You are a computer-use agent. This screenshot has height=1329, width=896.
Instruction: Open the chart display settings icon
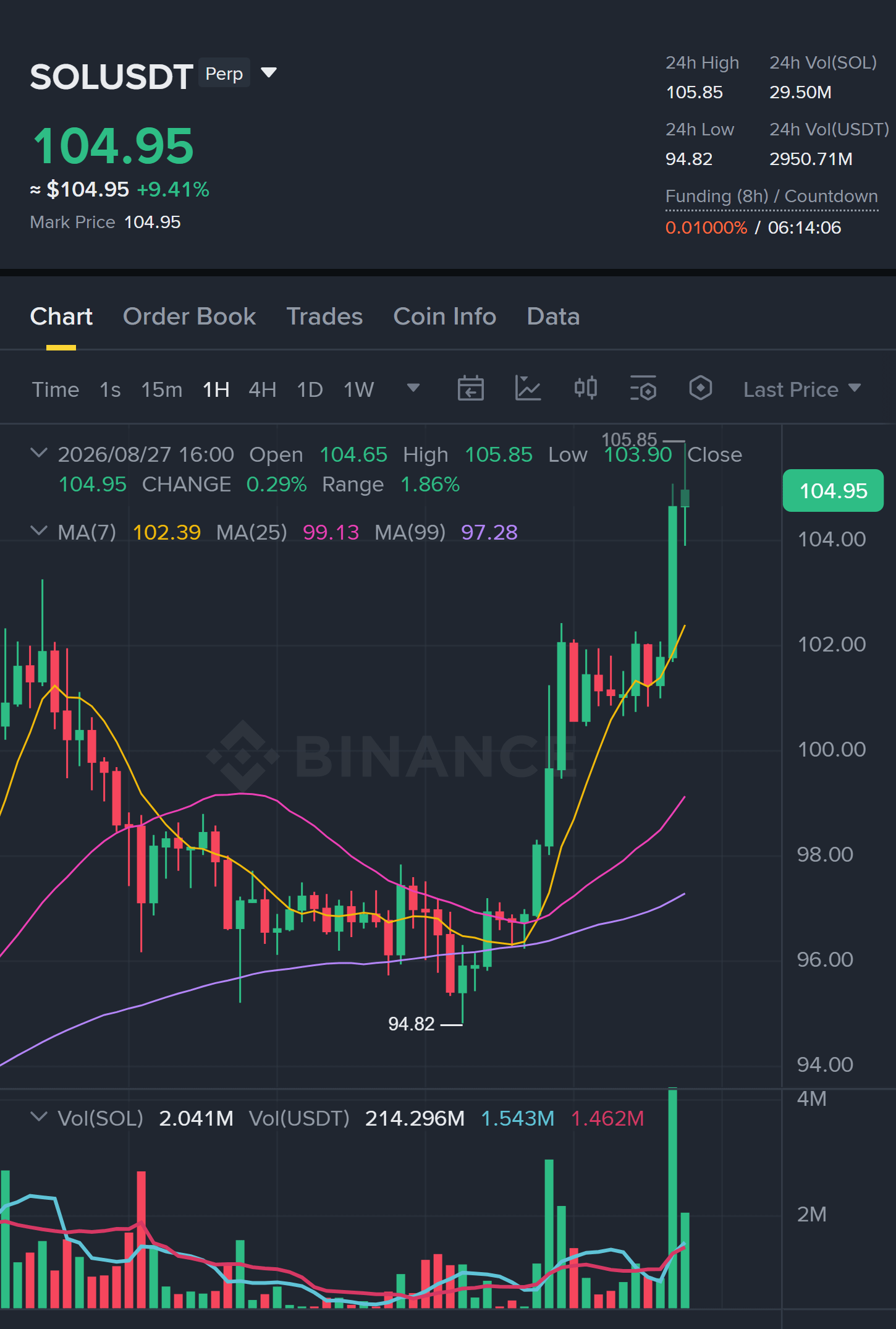pyautogui.click(x=643, y=388)
